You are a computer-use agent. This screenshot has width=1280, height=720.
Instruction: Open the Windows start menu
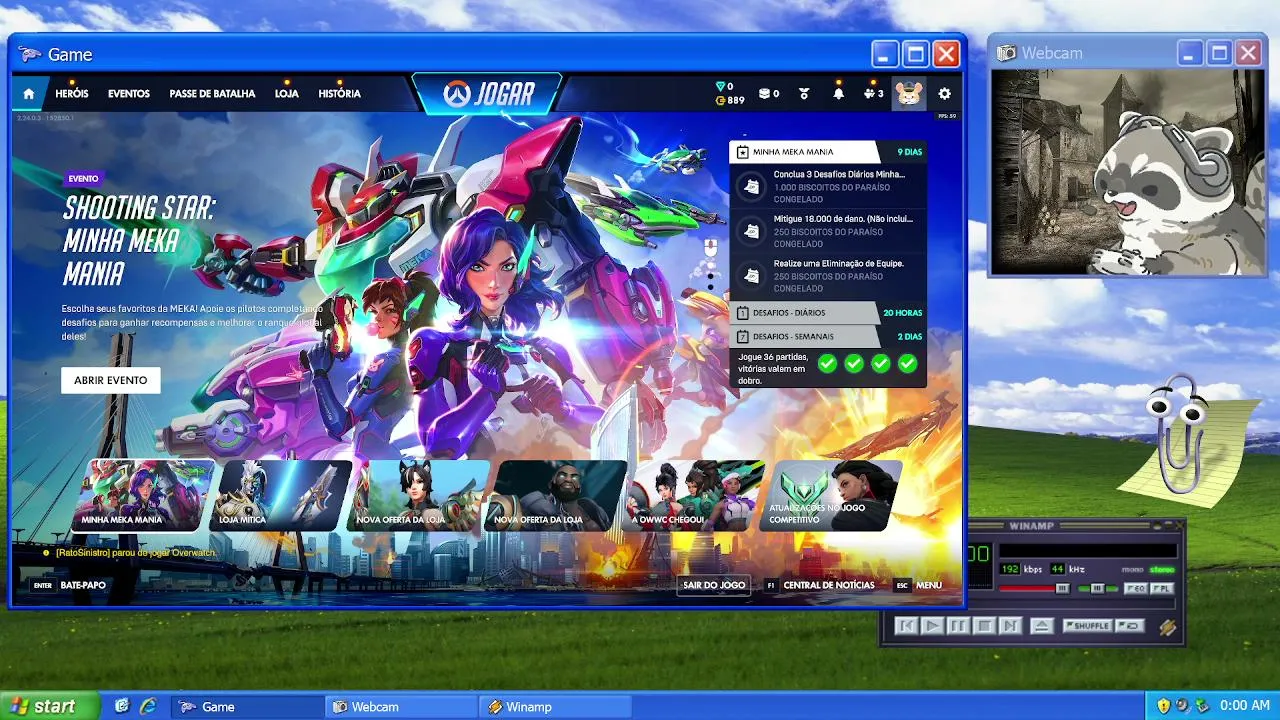coord(50,706)
